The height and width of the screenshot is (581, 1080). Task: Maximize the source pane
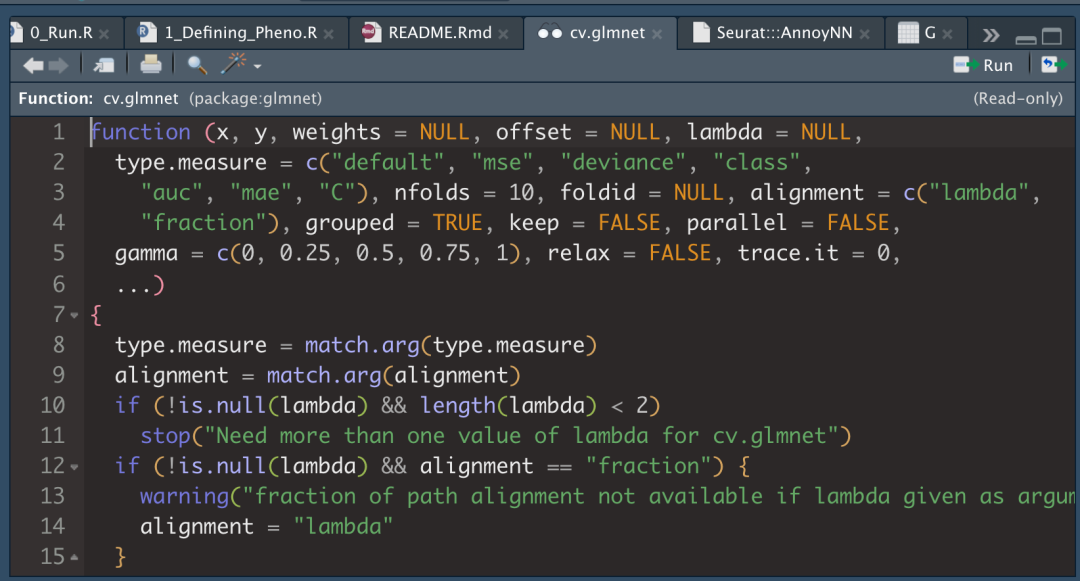[1052, 36]
